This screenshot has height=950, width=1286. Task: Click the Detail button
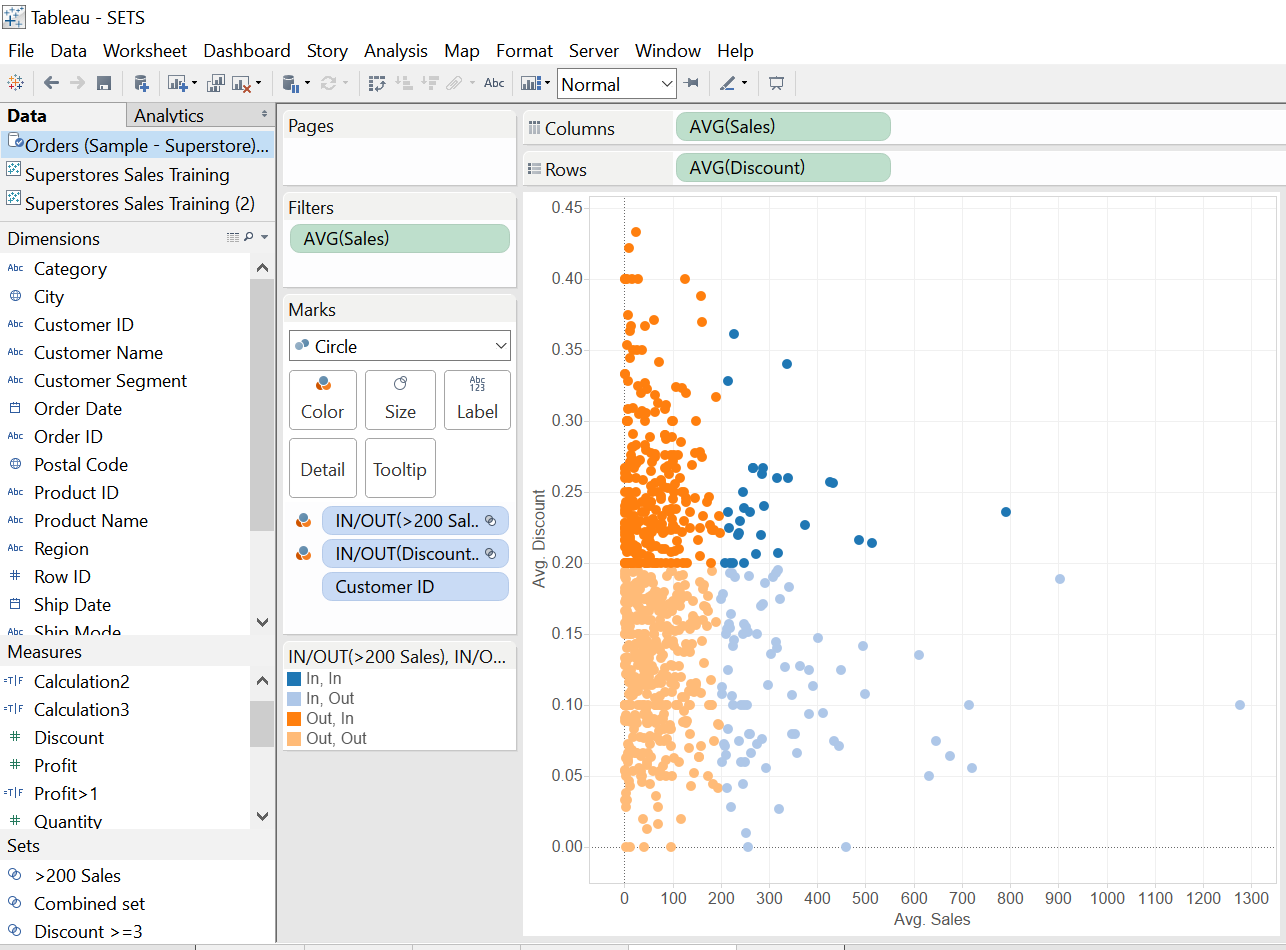click(x=322, y=469)
